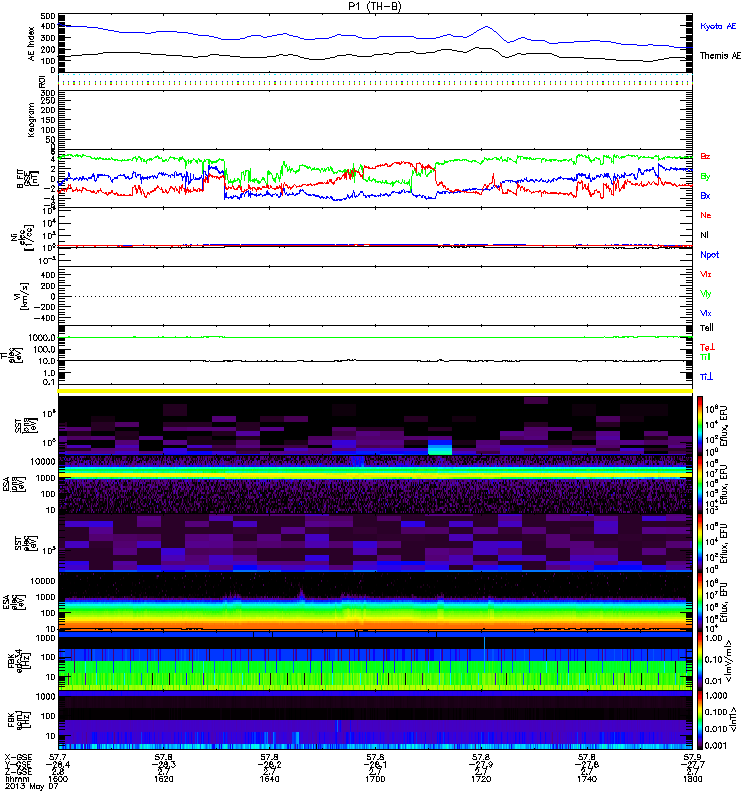Click the 1720 time tick label
750x800 pixels.
tap(481, 779)
